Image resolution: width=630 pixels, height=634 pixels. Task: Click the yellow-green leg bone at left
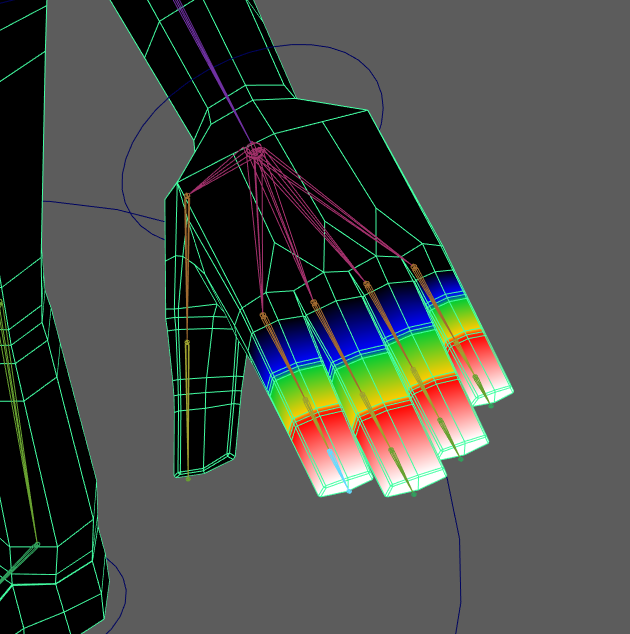(18, 420)
